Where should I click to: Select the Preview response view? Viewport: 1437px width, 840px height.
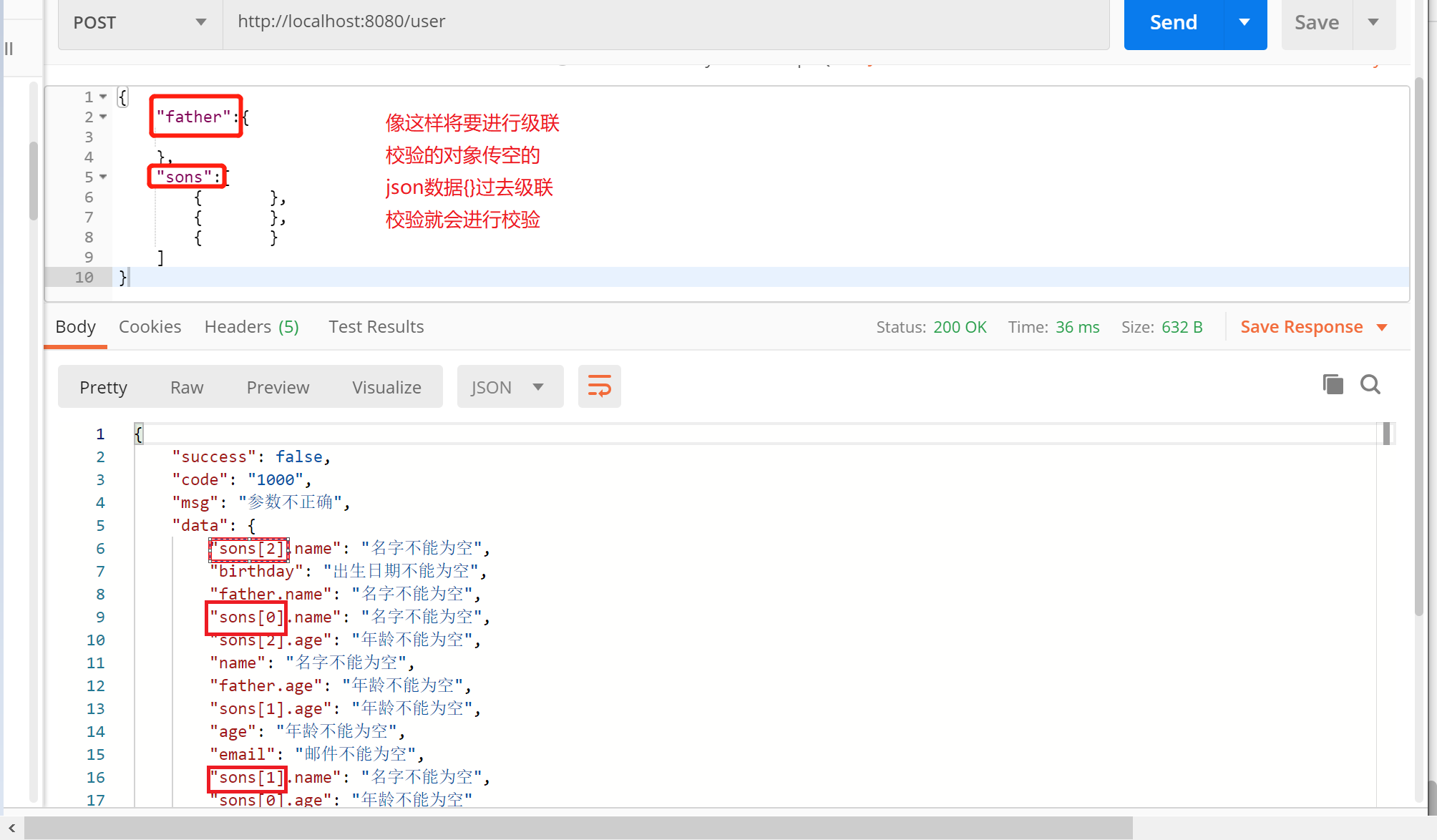[278, 387]
